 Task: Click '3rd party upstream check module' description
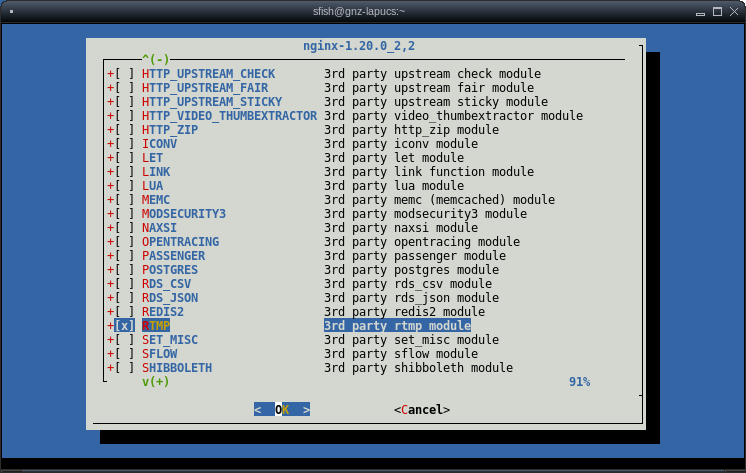click(432, 74)
